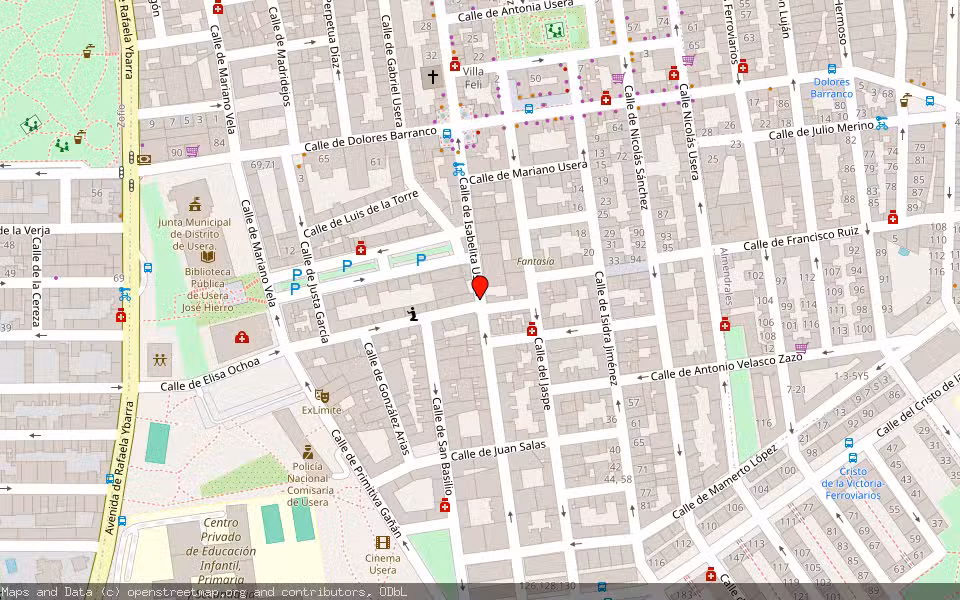Image resolution: width=960 pixels, height=600 pixels.
Task: Select the Fantasía place label
Action: point(536,261)
